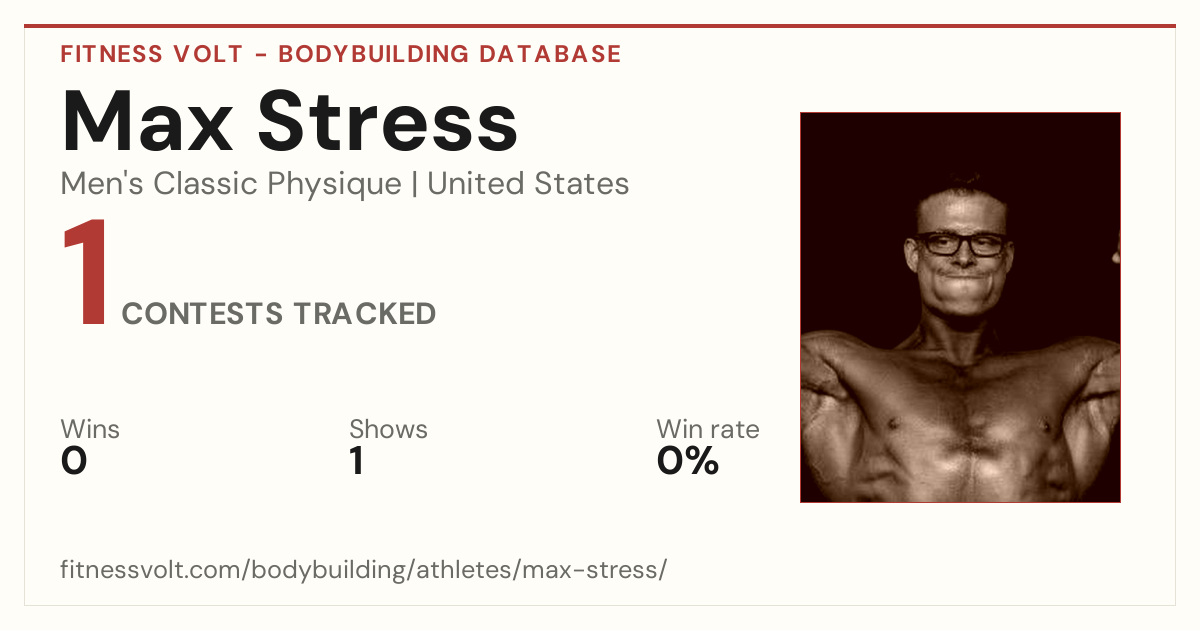Select the Shows value 1
1200x630 pixels.
(x=357, y=461)
